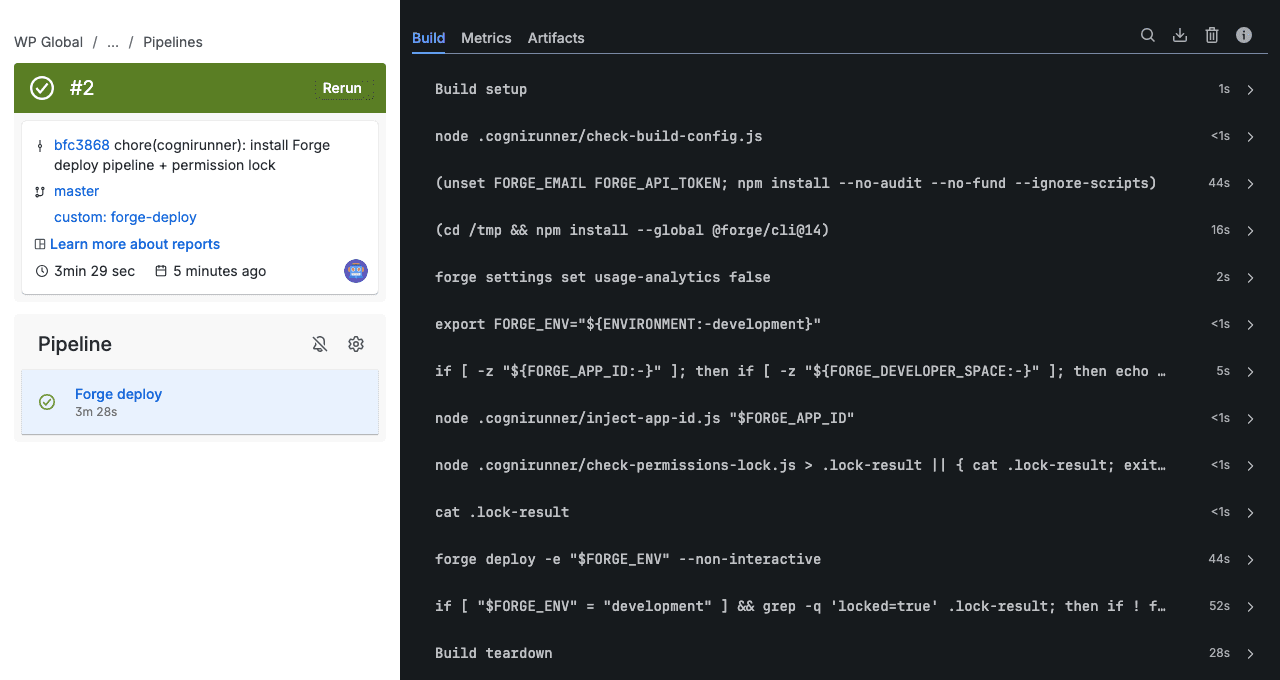1280x680 pixels.
Task: Open custom: forge-deploy link
Action: 125,217
